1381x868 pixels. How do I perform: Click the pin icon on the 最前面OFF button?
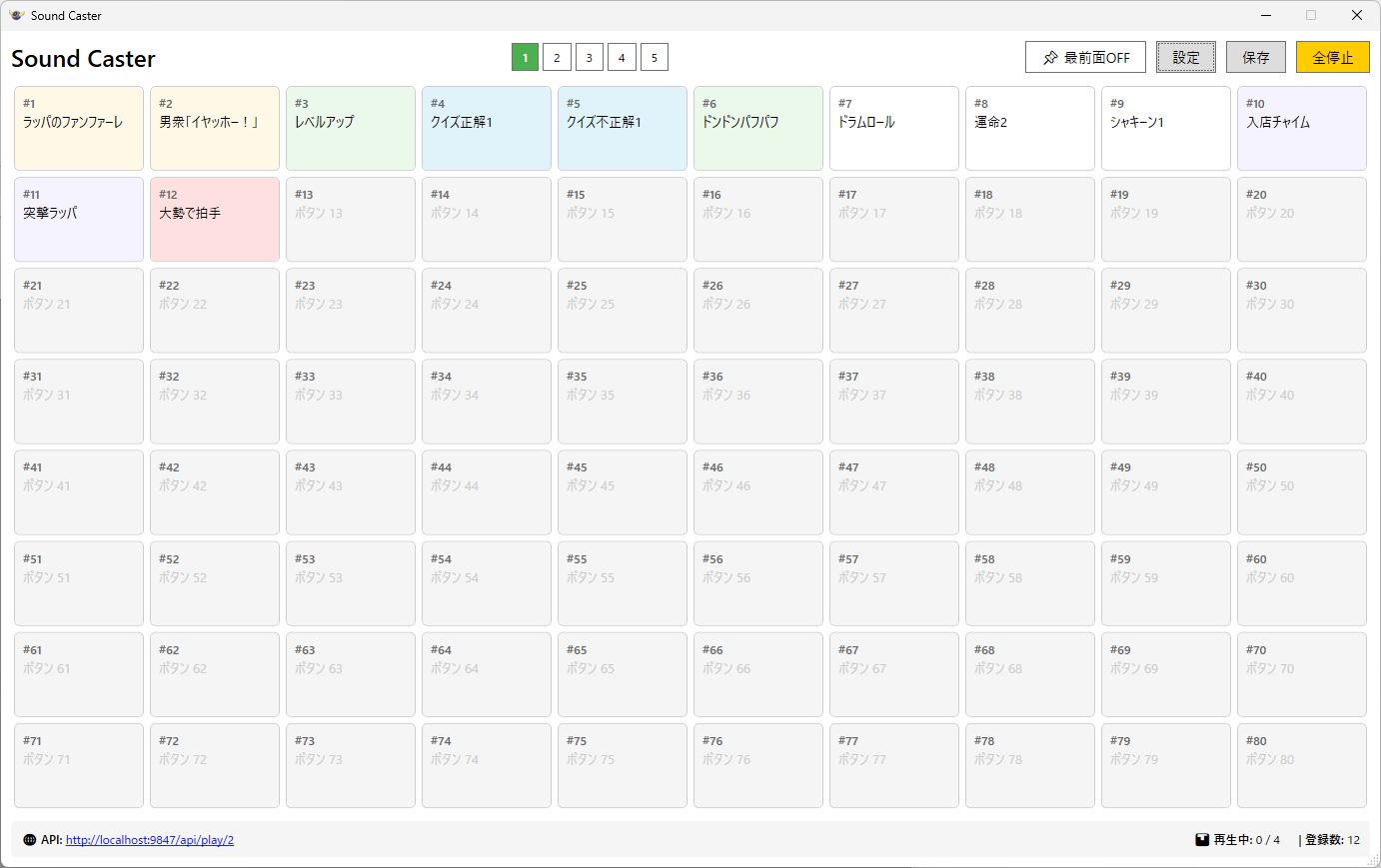coord(1051,57)
